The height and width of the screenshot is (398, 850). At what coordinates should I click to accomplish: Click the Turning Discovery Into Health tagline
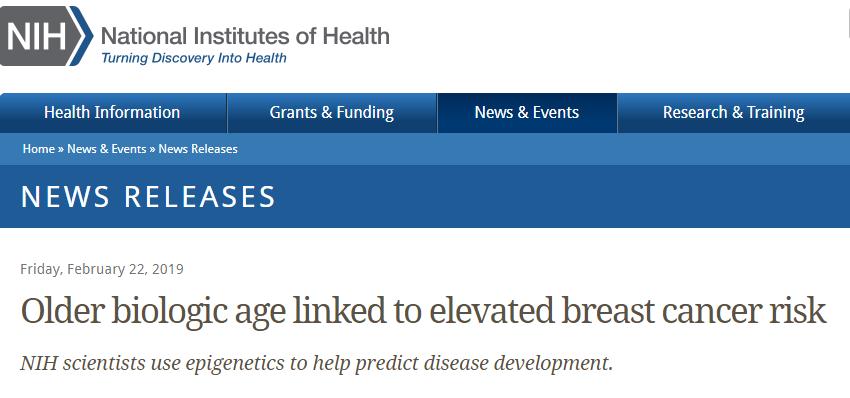[x=194, y=57]
